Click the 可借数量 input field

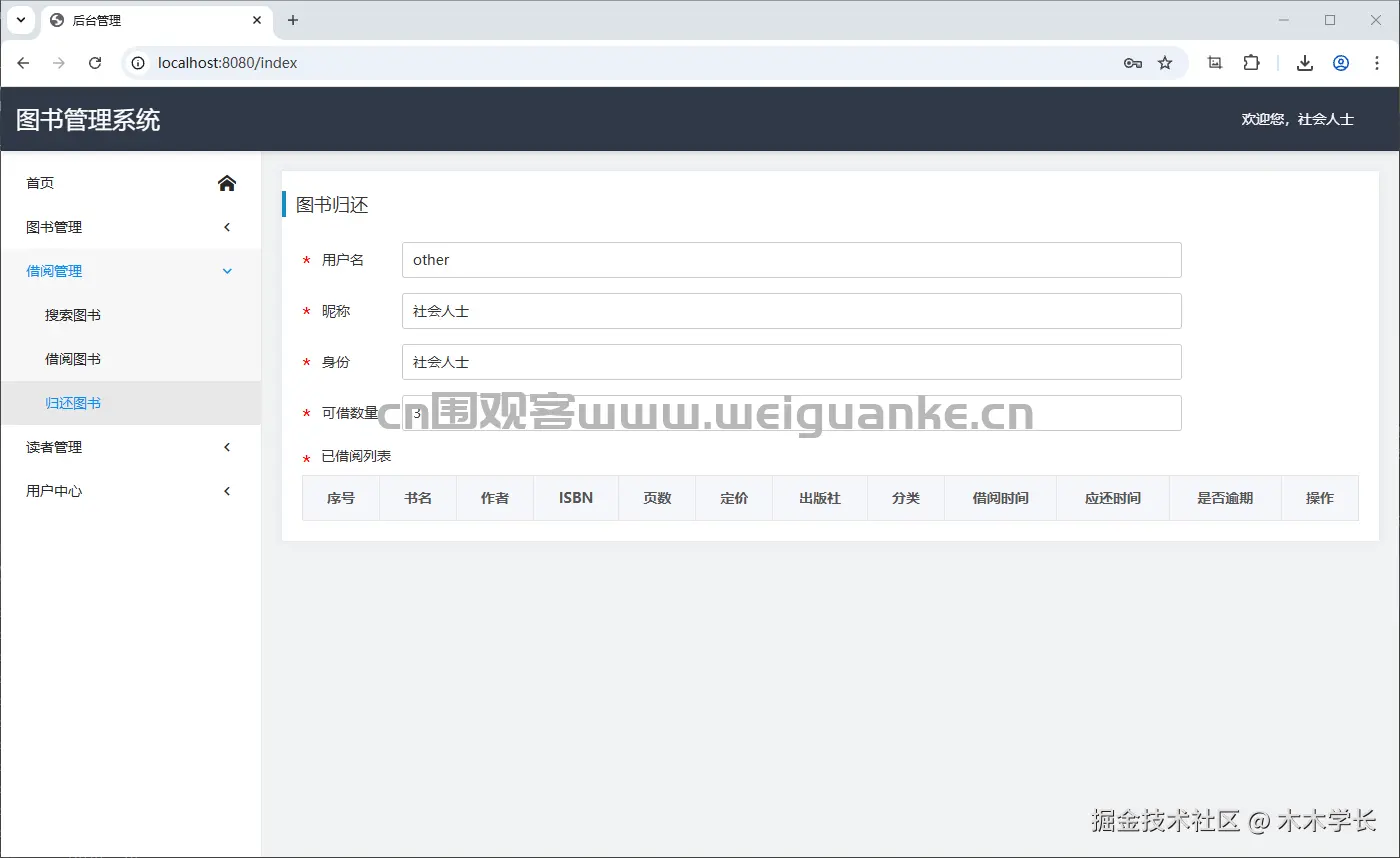pos(791,413)
